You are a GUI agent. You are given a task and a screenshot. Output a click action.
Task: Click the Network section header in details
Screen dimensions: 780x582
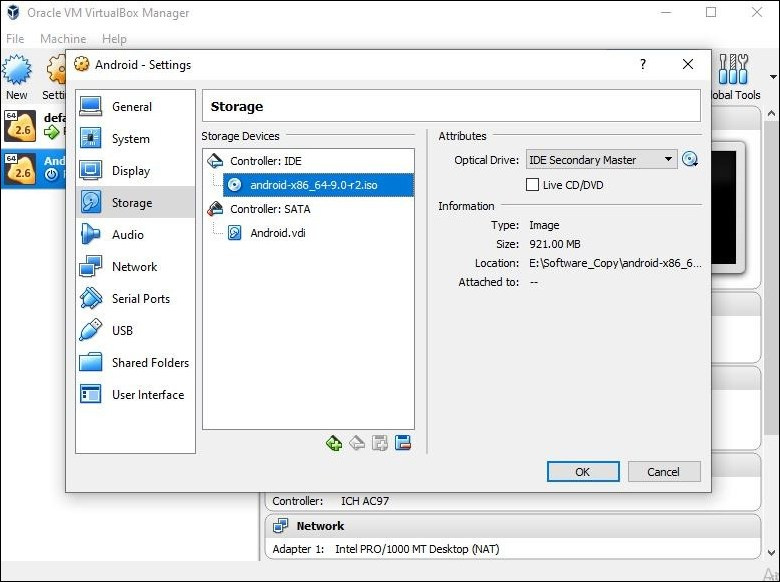[512, 526]
